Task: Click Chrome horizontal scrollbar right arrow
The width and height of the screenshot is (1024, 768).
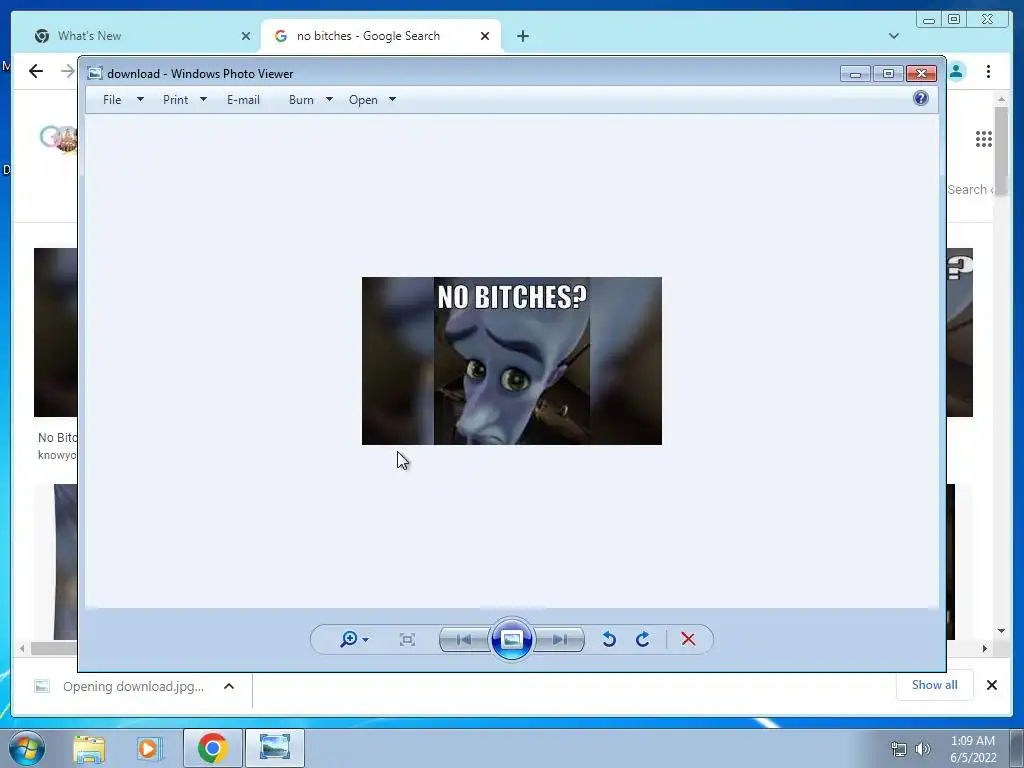Action: [x=985, y=648]
